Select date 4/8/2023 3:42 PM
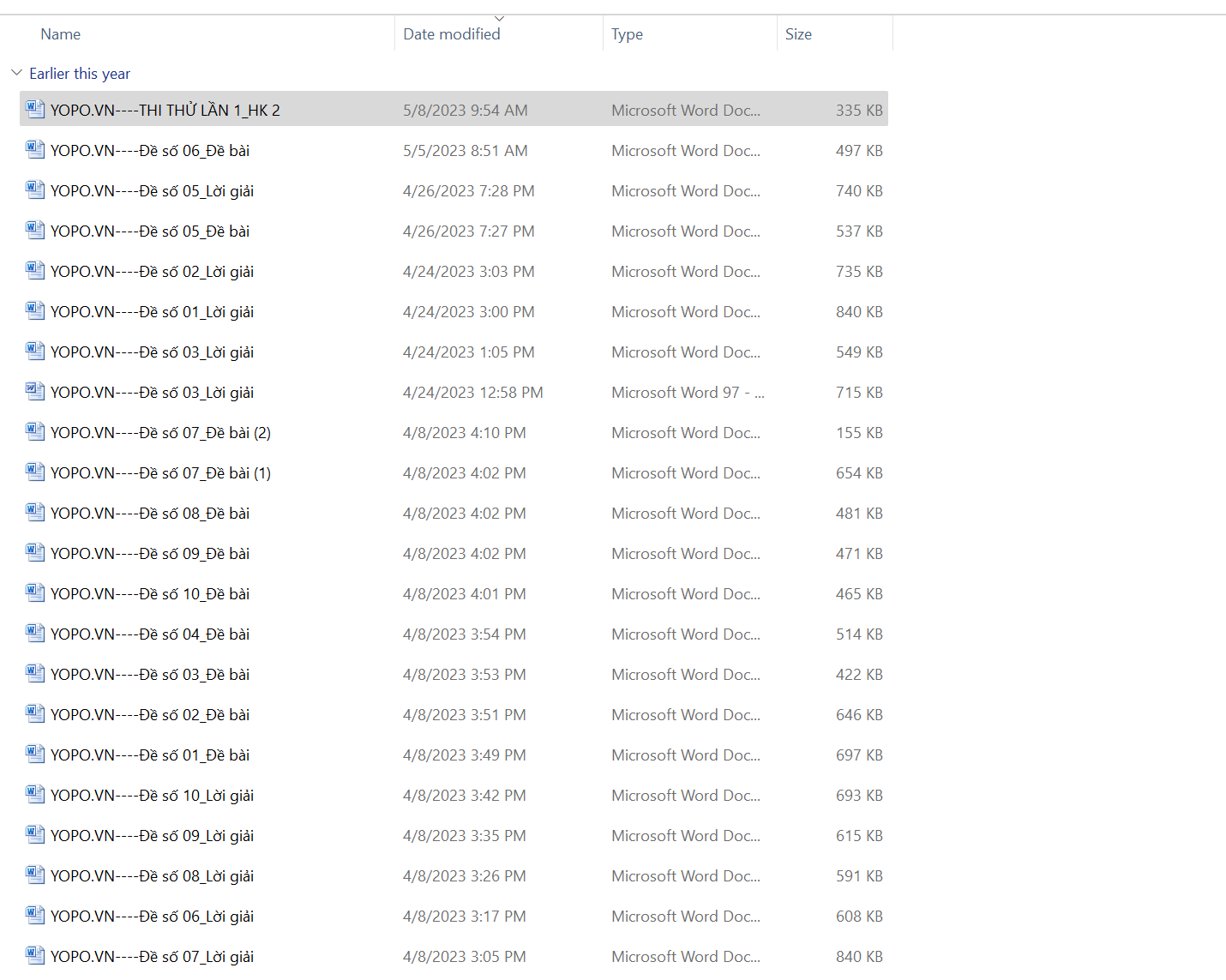 [x=465, y=795]
